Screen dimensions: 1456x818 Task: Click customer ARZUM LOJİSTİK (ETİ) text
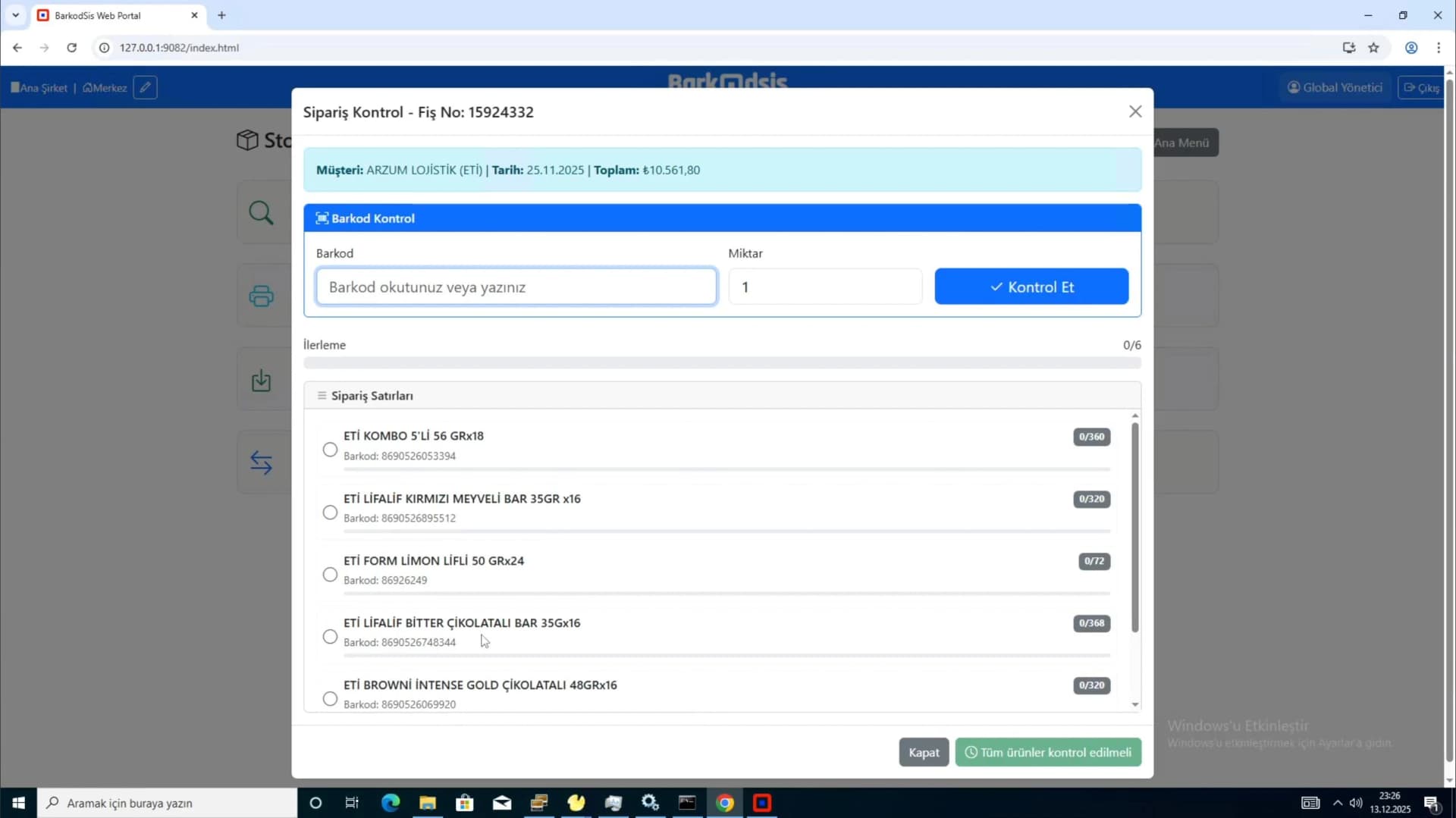(x=424, y=170)
